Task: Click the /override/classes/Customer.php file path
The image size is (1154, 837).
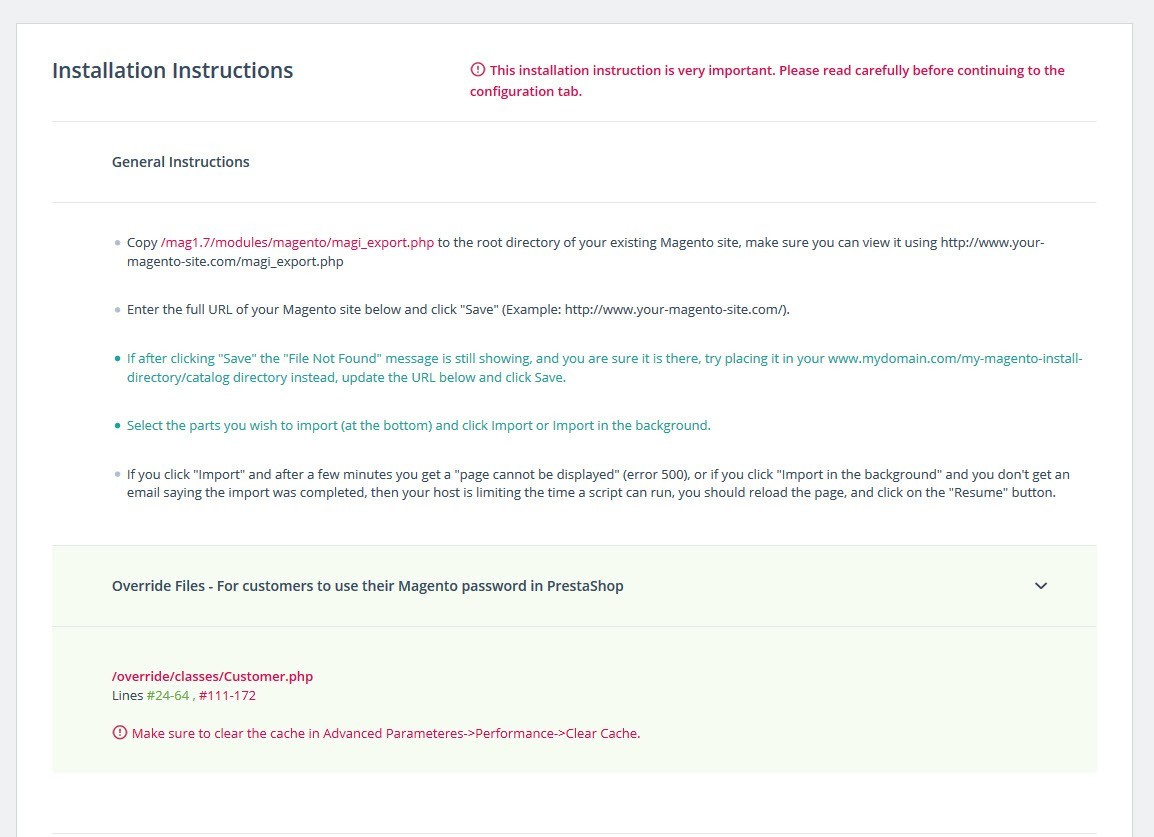Action: coord(212,677)
